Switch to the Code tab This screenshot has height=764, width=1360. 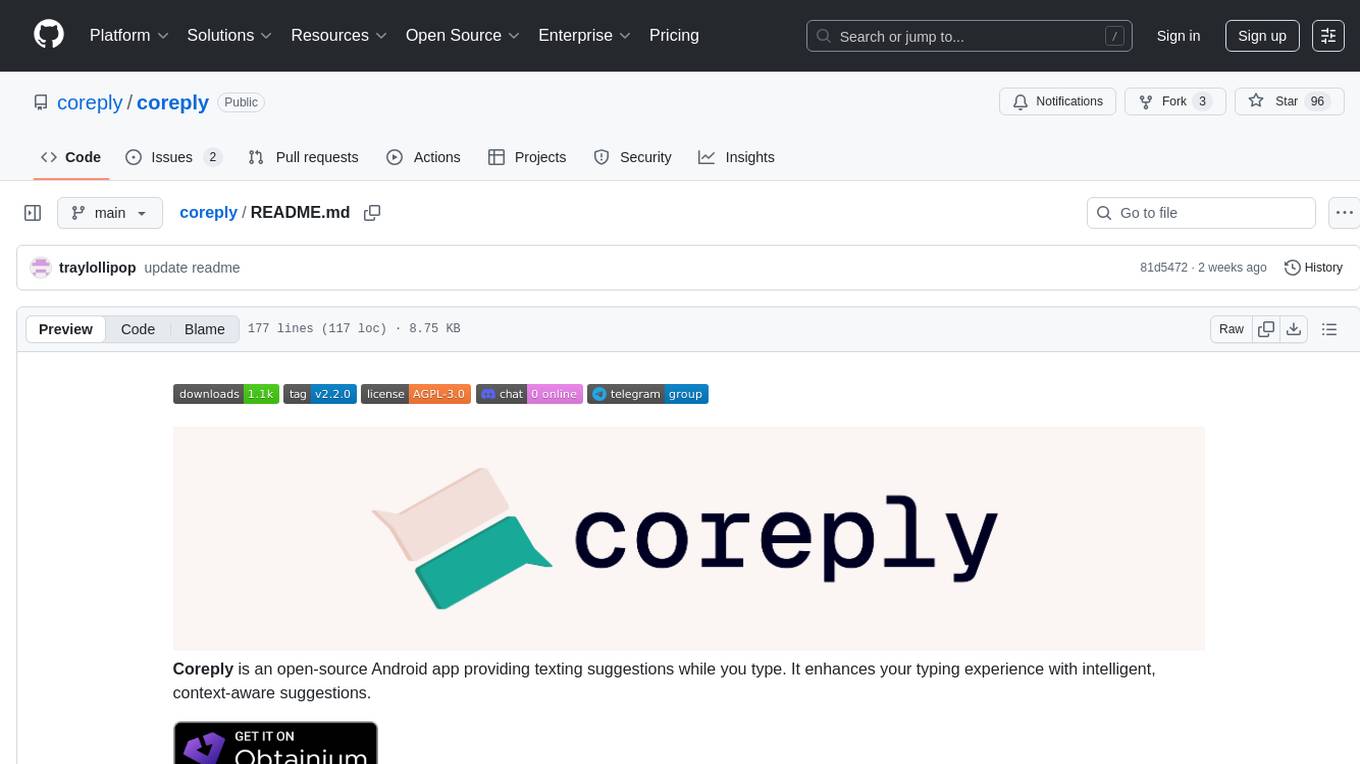71,157
